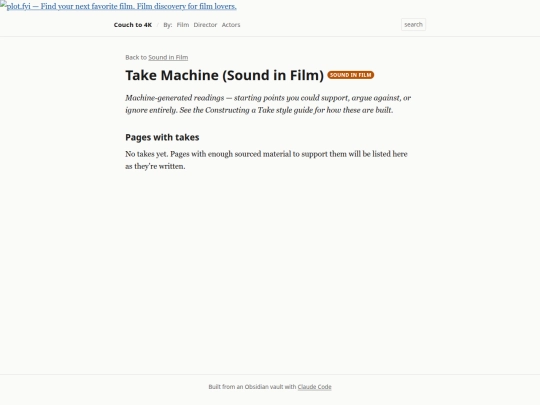Click the Take Machine (Sound in Film) heading
Screen dimensions: 540x405
click(225, 75)
